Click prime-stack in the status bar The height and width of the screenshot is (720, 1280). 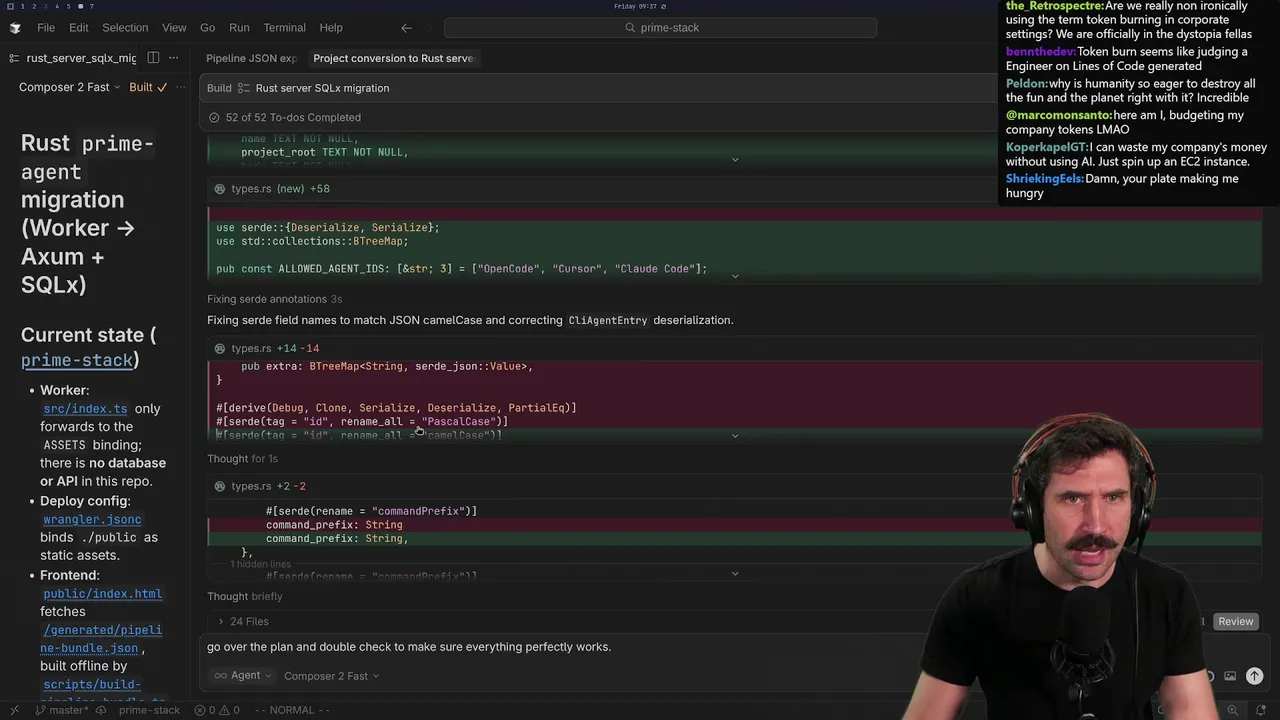[x=149, y=710]
